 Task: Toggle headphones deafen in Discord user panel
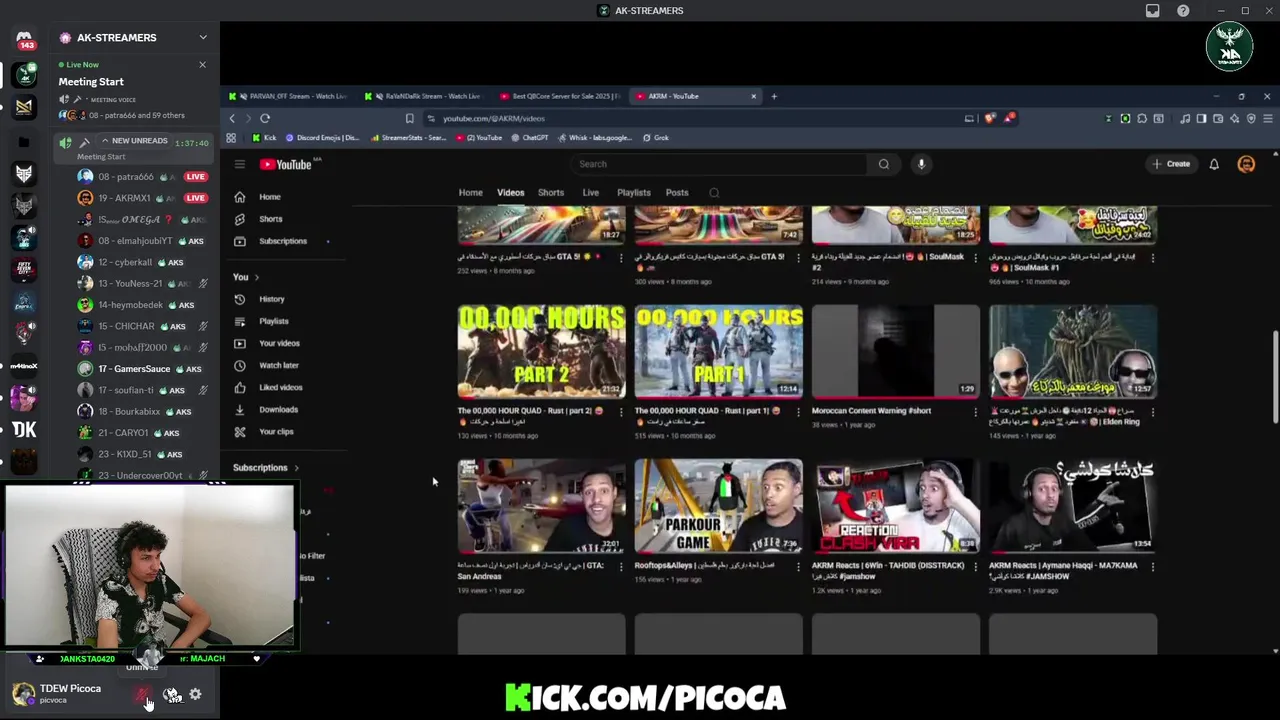point(172,694)
